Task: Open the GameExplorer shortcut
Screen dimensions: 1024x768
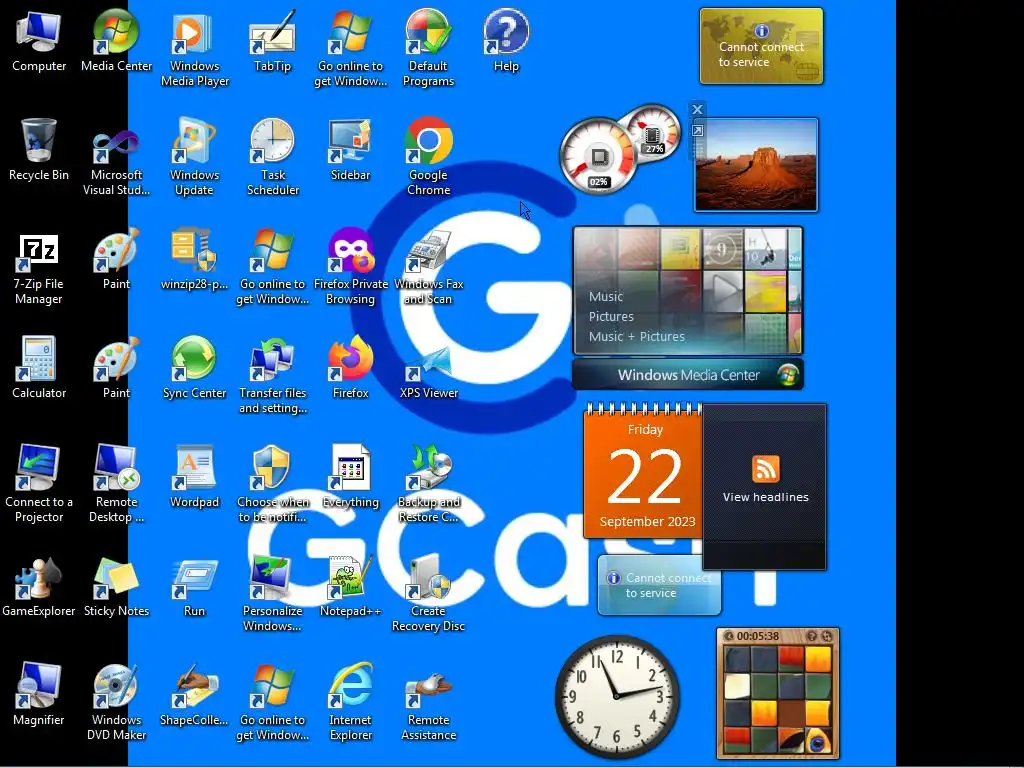Action: [39, 586]
